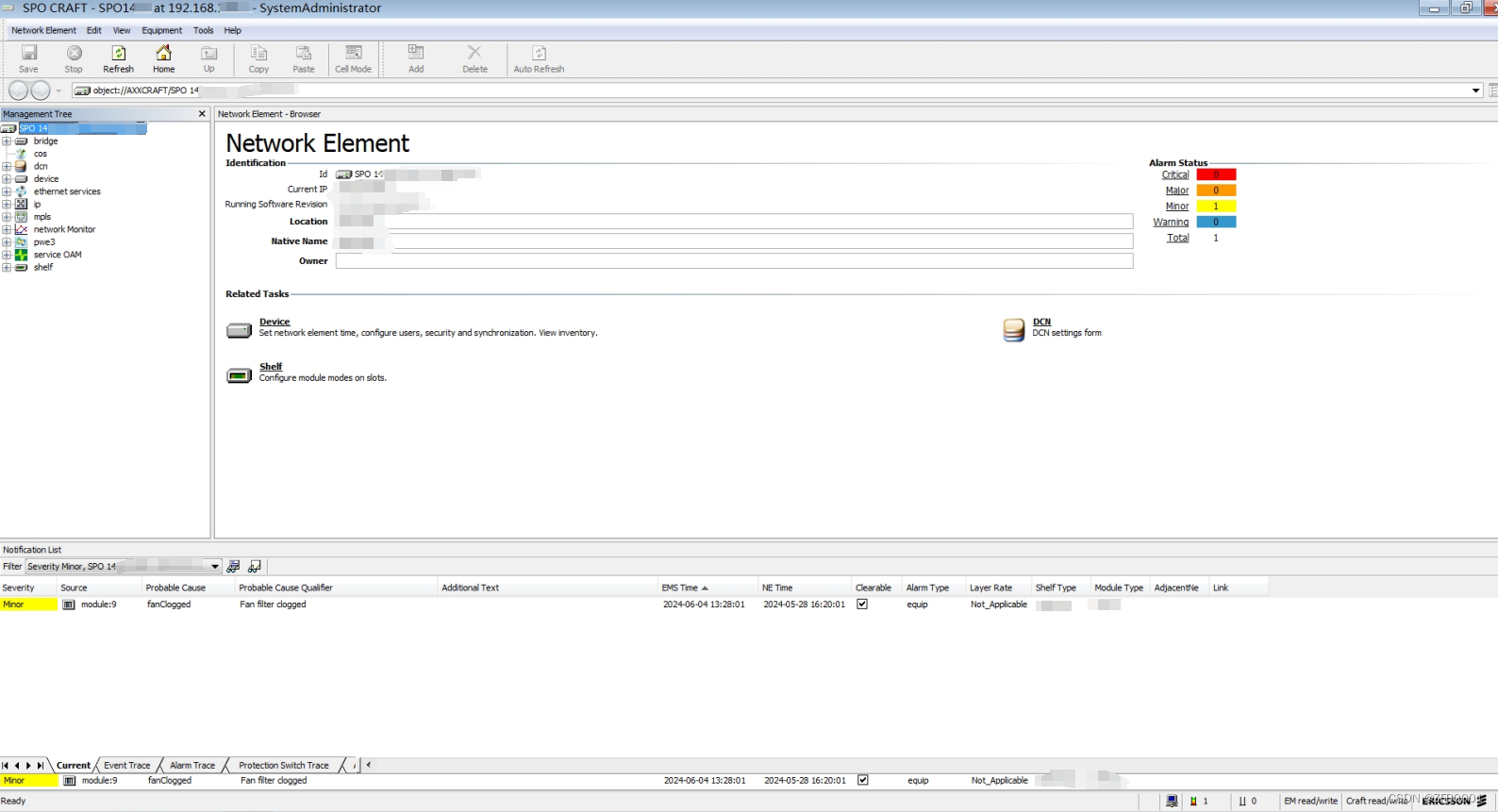The image size is (1498, 812).
Task: Expand the network Monitor tree node
Action: (7, 229)
